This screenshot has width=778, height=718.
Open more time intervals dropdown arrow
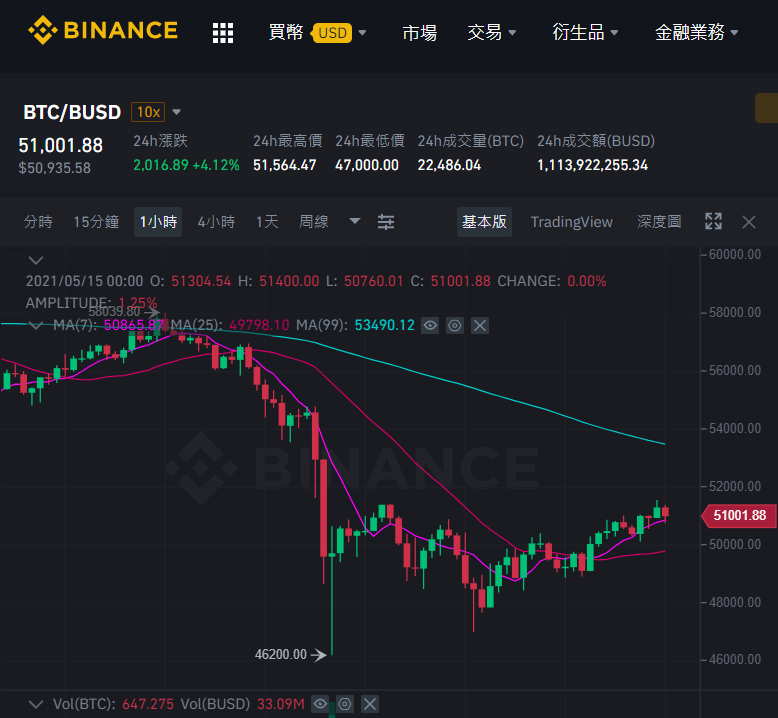pos(354,221)
